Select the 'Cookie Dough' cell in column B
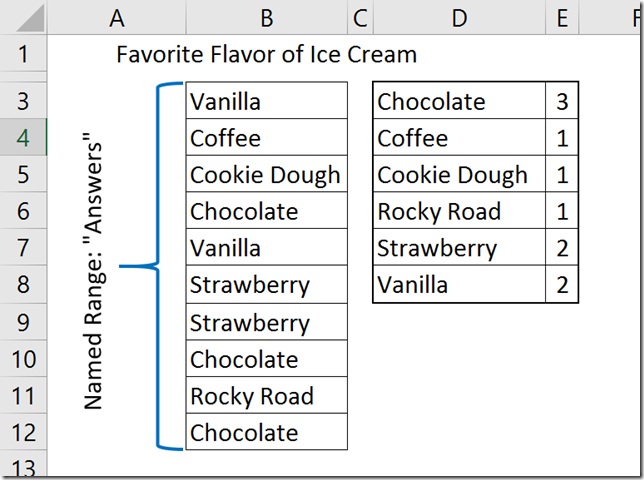The width and height of the screenshot is (644, 480). 266,175
